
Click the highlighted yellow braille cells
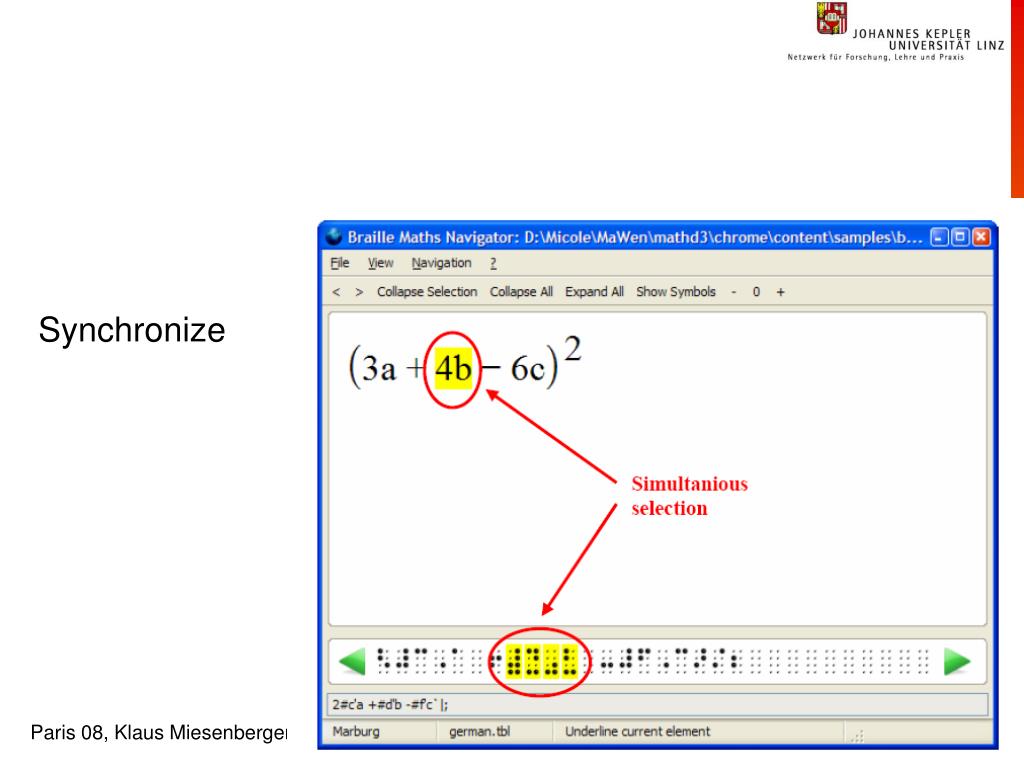[541, 662]
